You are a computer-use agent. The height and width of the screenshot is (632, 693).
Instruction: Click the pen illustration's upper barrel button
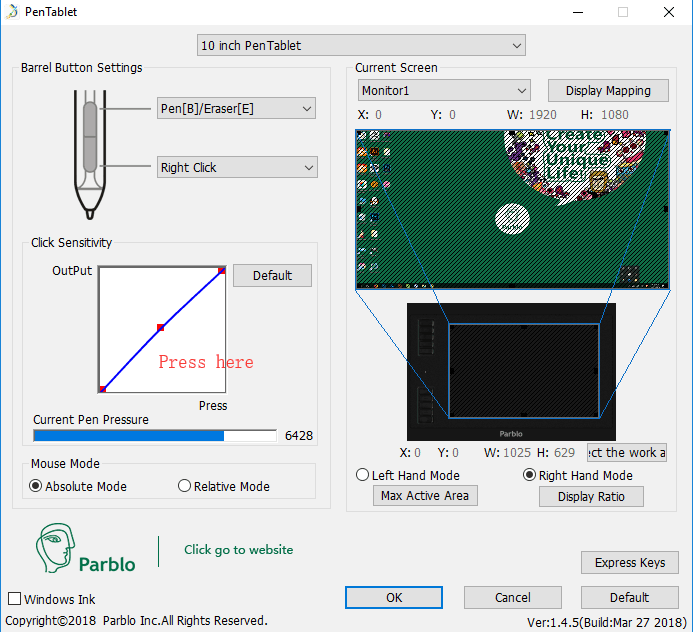90,119
